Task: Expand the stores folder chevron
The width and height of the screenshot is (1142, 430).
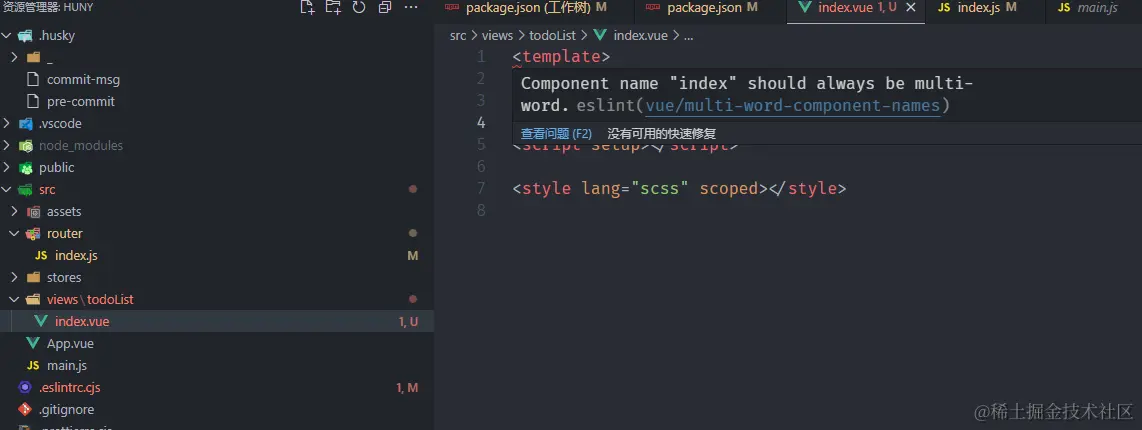Action: (x=15, y=278)
